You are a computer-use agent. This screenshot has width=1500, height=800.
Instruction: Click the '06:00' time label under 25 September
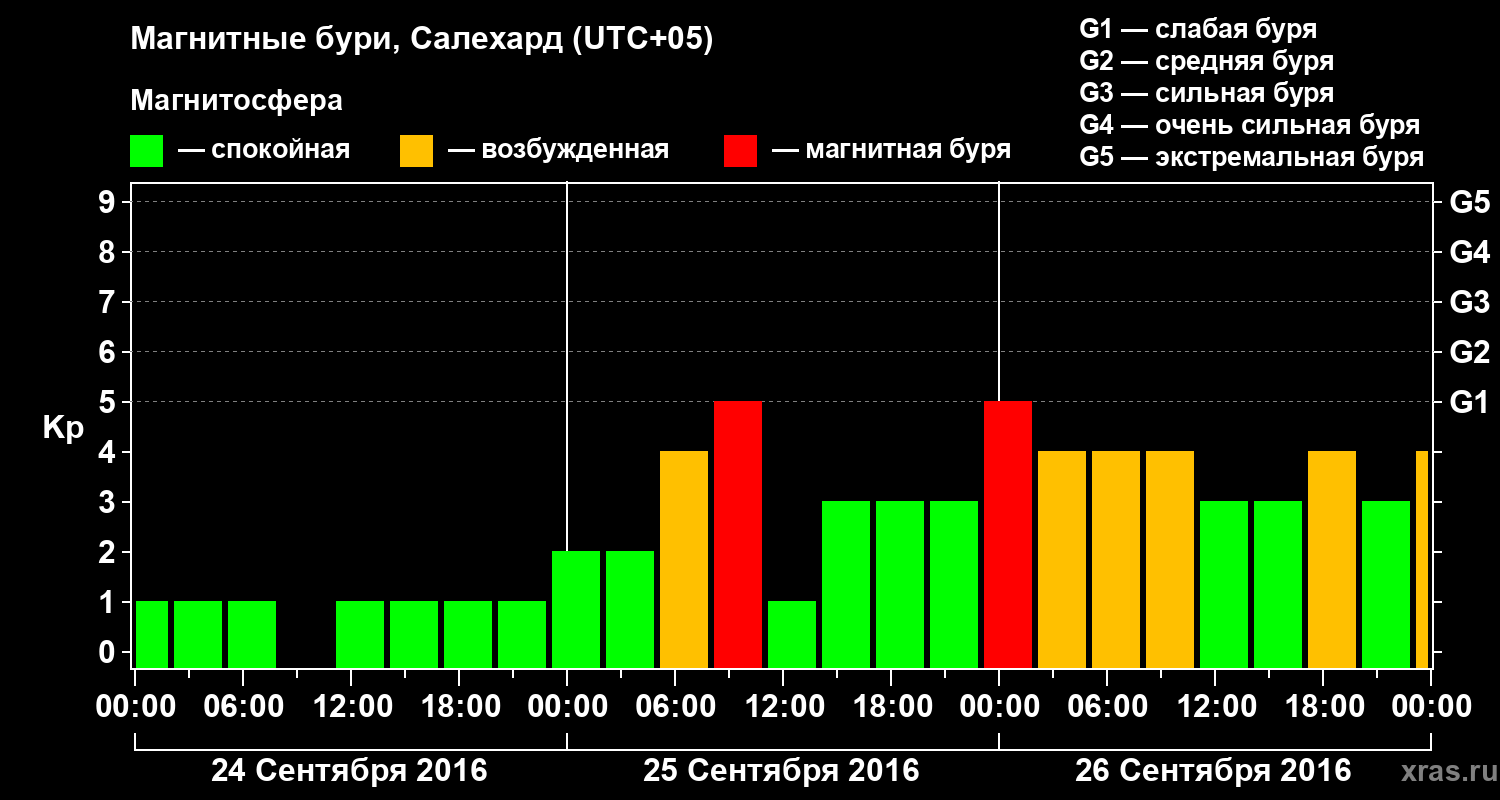coord(675,707)
